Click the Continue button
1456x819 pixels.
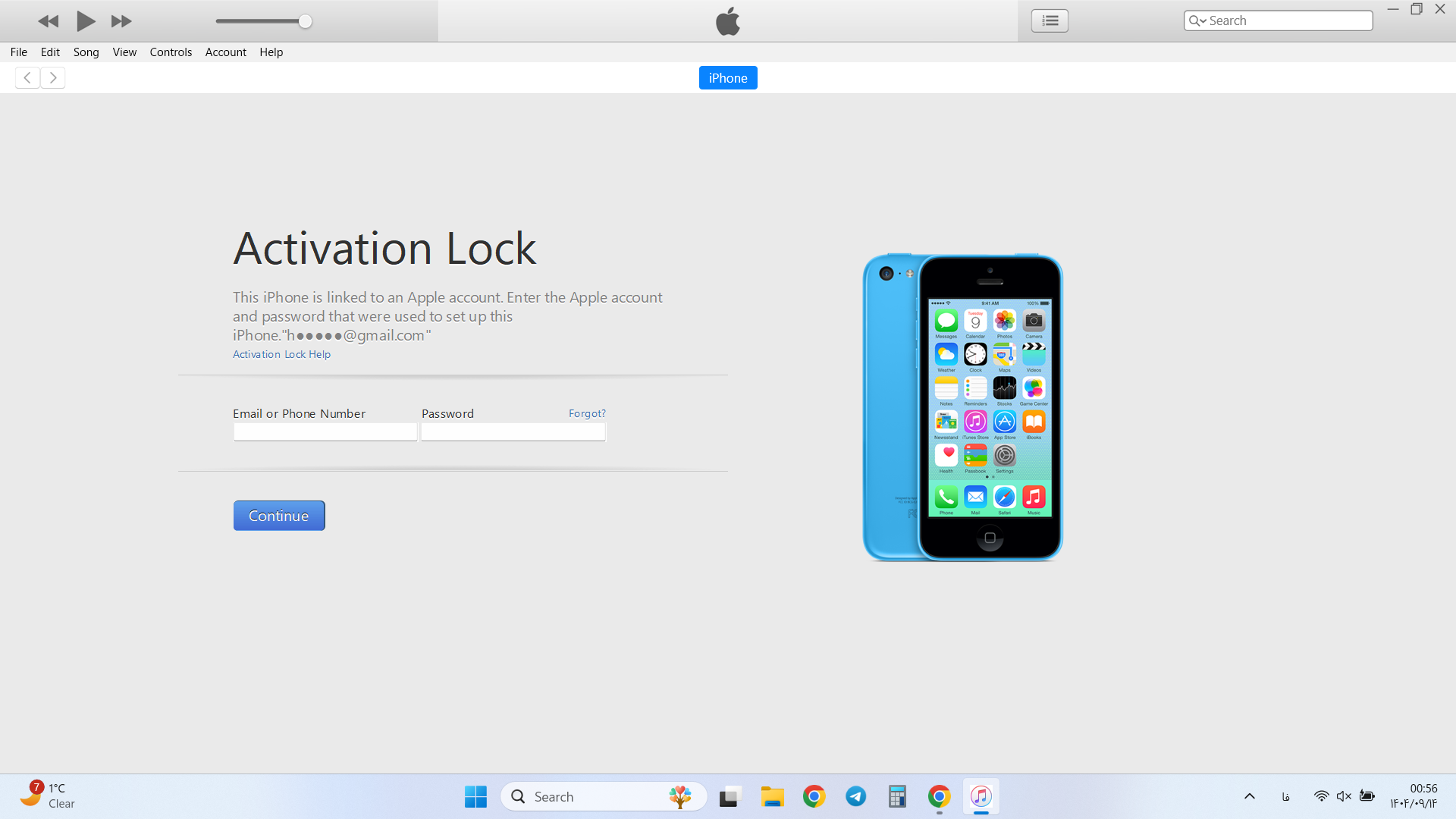[x=279, y=516]
